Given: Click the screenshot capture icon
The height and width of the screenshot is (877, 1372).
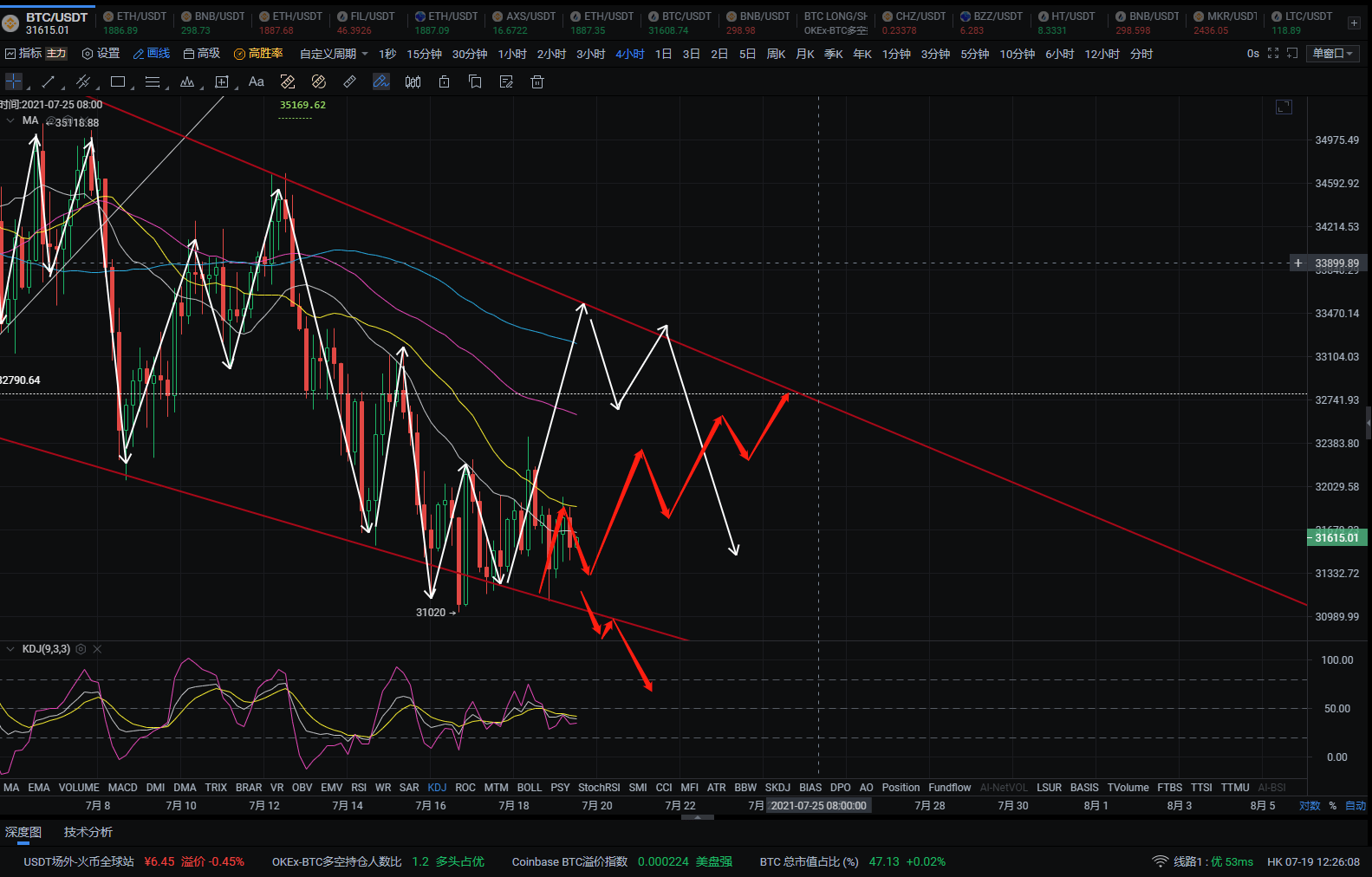Looking at the screenshot, I should point(1292,54).
